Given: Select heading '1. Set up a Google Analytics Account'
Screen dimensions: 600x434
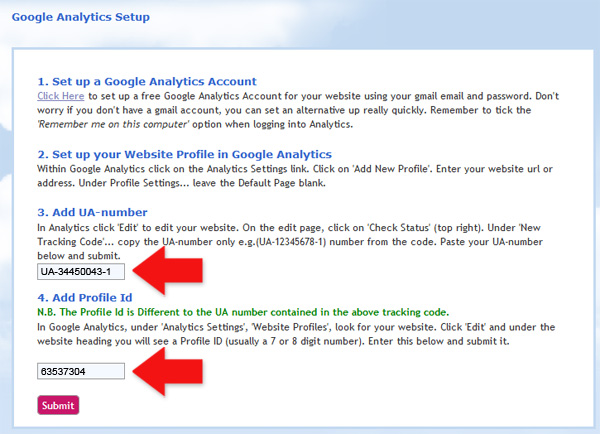Looking at the screenshot, I should tap(147, 82).
